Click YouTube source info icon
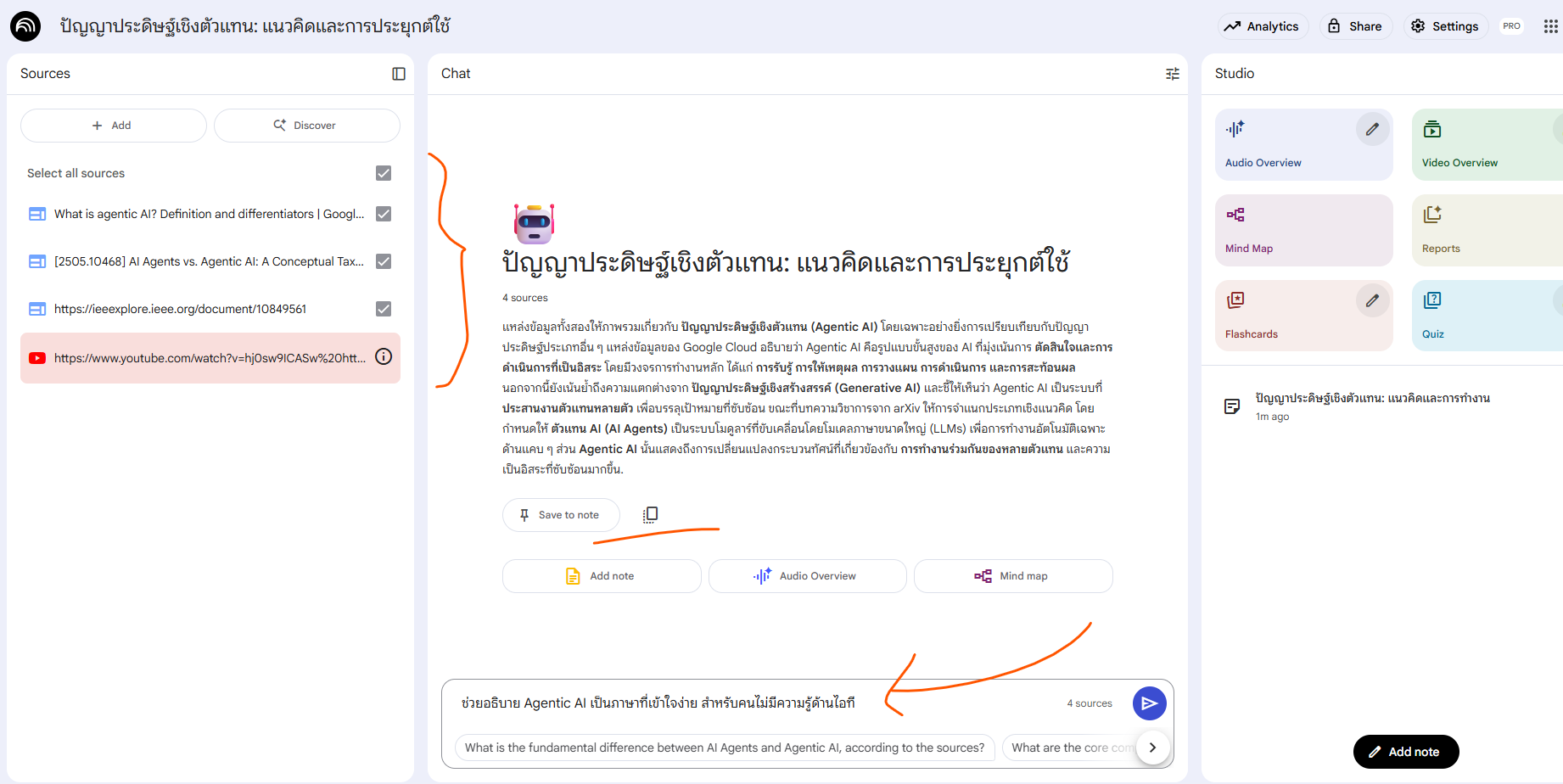 384,357
